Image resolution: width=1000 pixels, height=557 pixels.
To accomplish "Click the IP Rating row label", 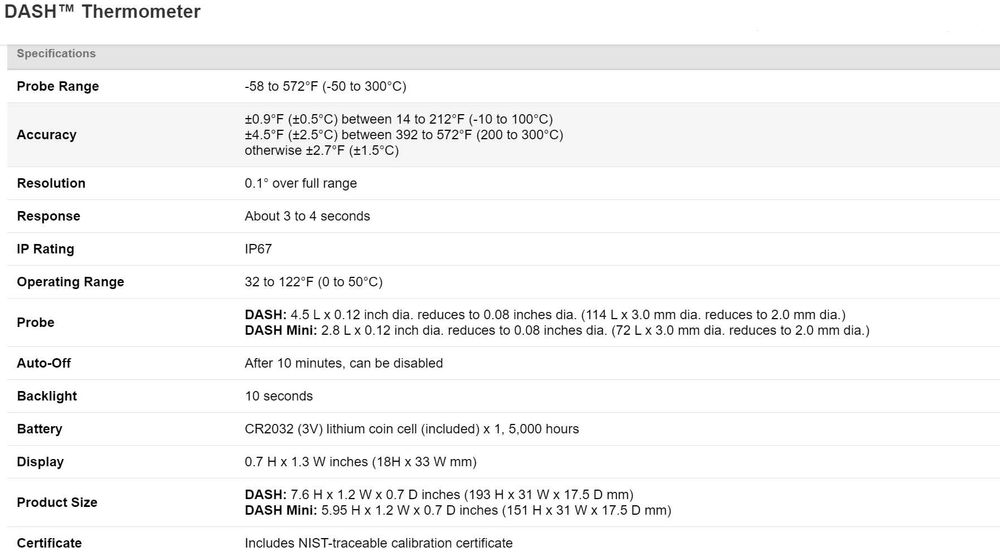I will 45,249.
